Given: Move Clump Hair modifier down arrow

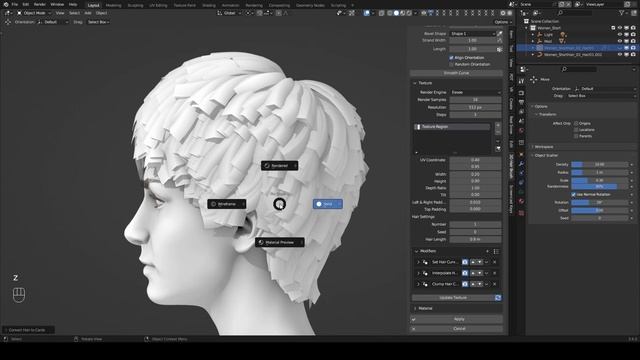Looking at the screenshot, I should 480,284.
